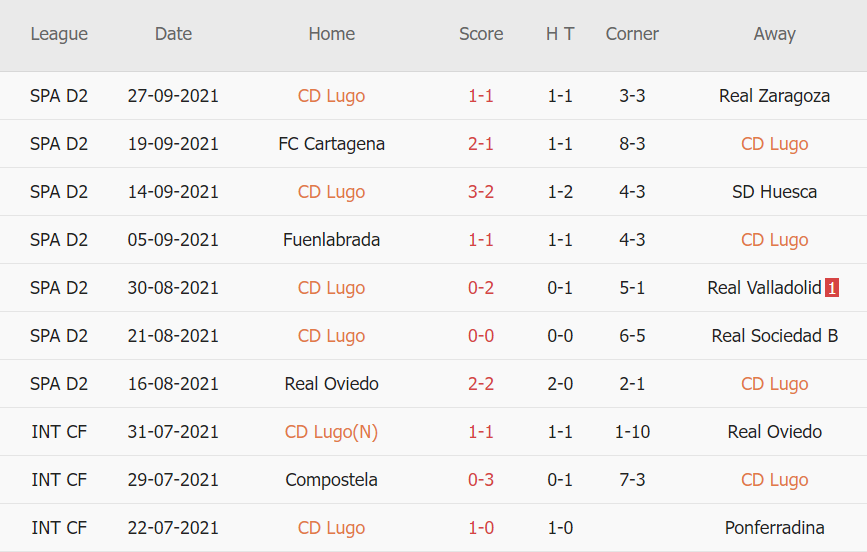867x552 pixels.
Task: Select FC Cartagena in the Home column
Action: tap(331, 144)
